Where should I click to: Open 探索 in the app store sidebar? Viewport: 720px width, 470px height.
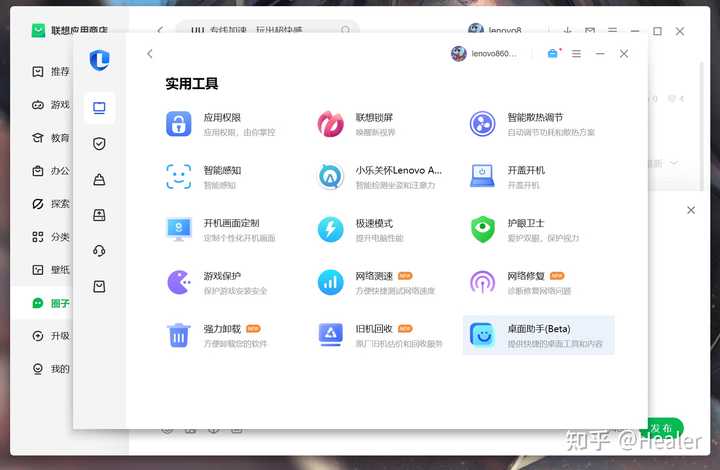click(51, 204)
